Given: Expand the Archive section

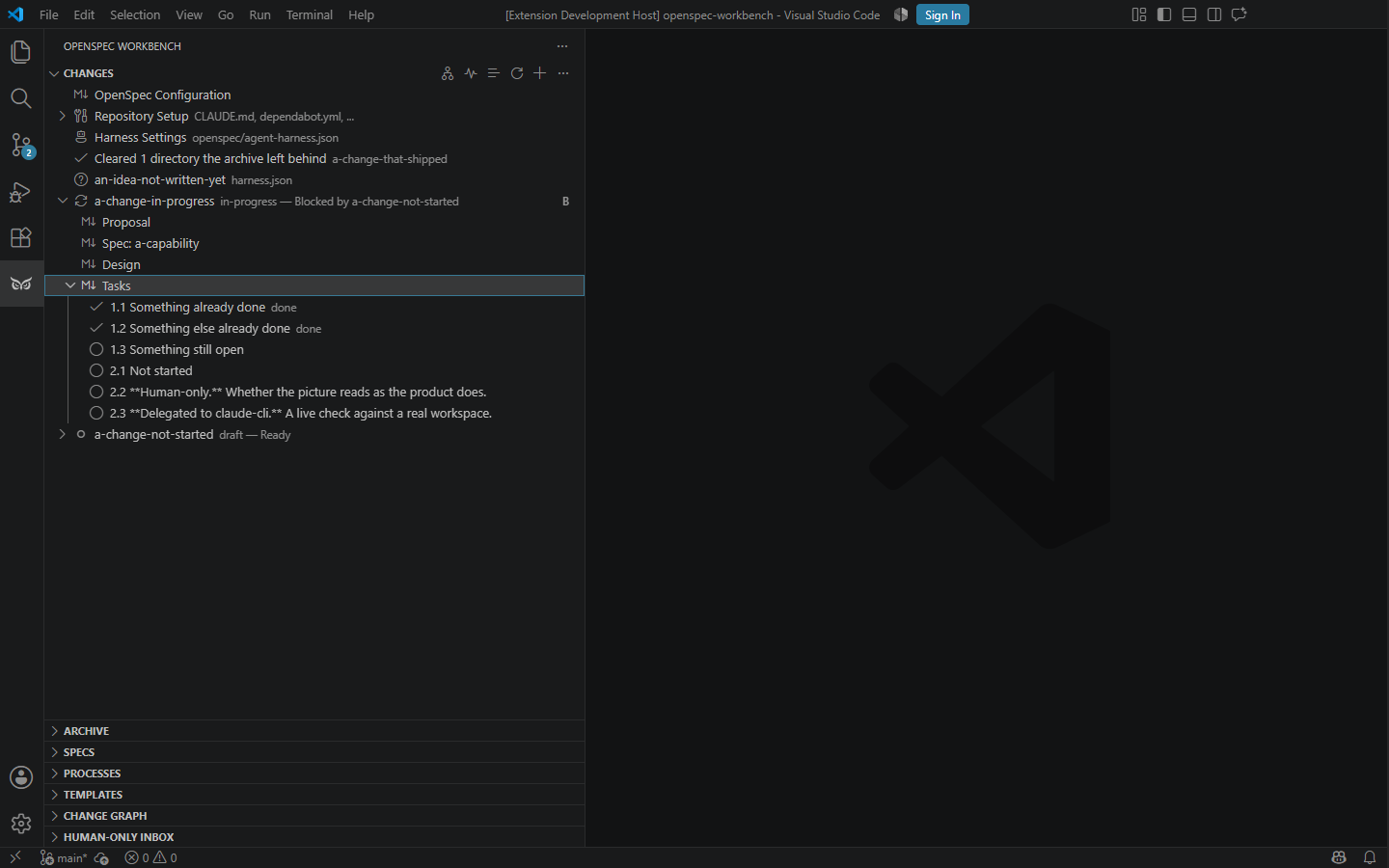Looking at the screenshot, I should tap(314, 731).
